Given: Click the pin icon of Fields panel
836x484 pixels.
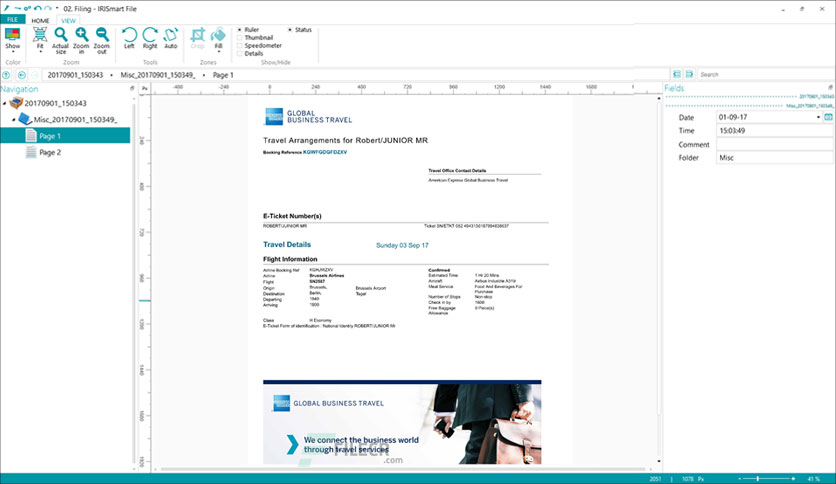Looking at the screenshot, I should [x=830, y=87].
